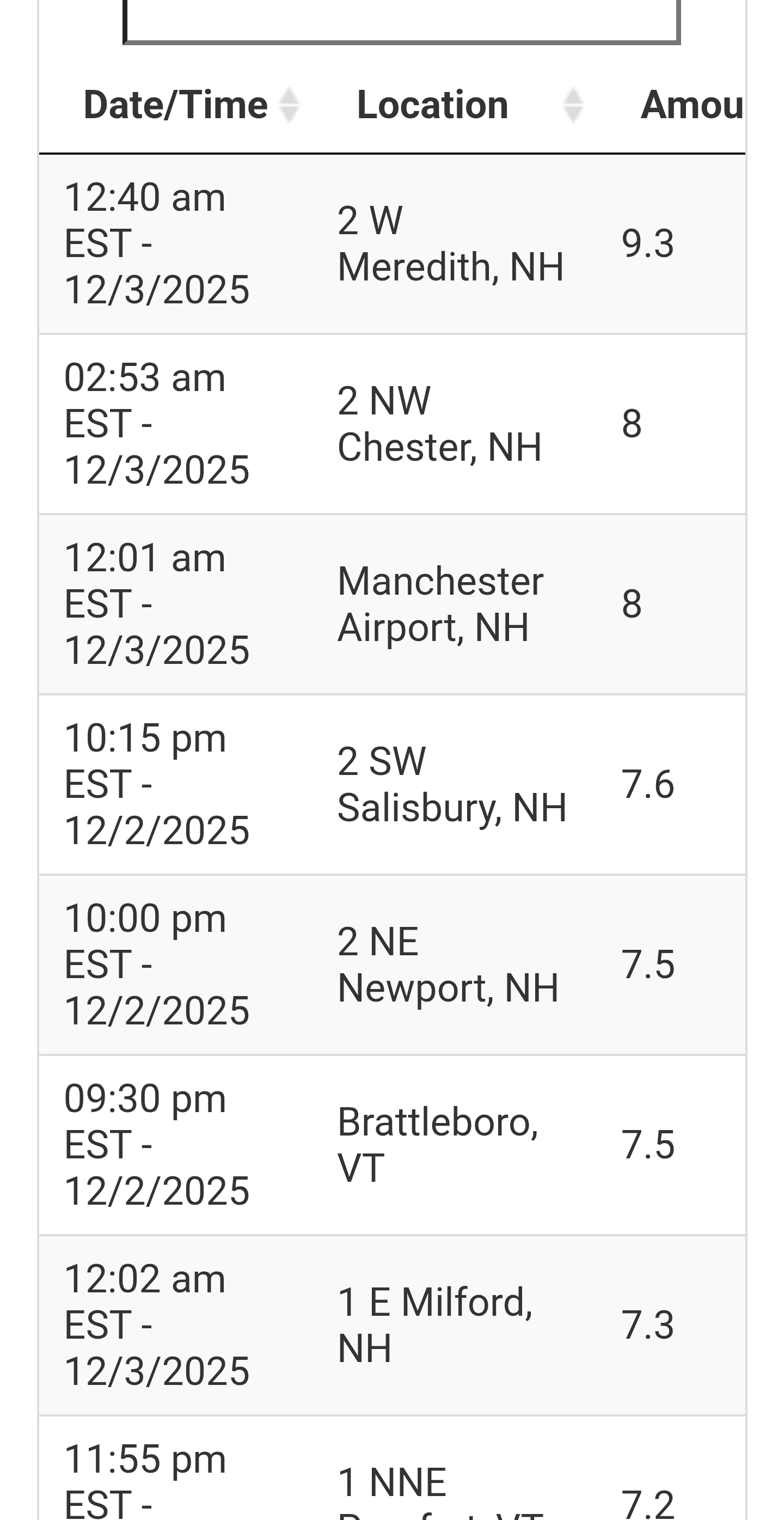Click the 1 E Milford, NH location
The image size is (784, 1520).
point(435,1325)
